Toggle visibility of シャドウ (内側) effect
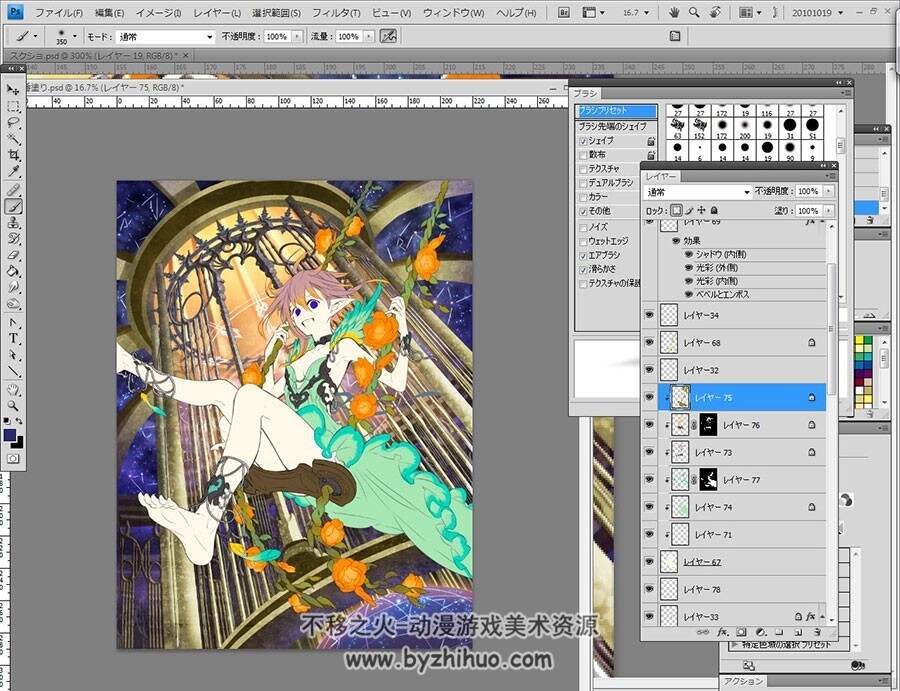900x691 pixels. coord(689,254)
